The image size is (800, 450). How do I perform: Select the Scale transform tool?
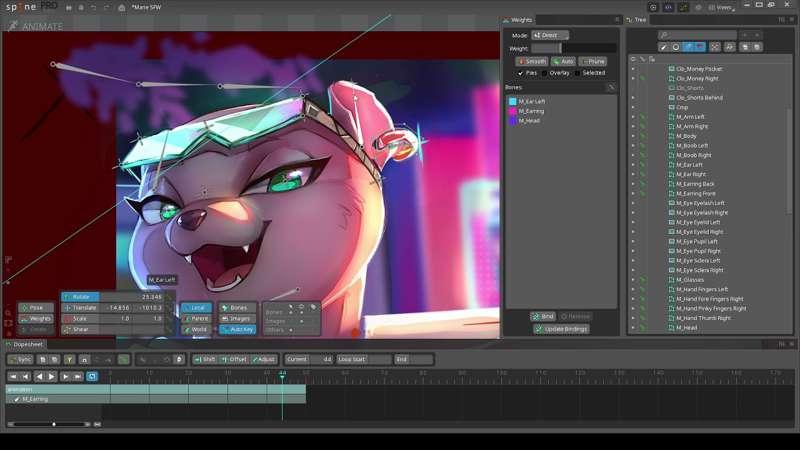point(80,318)
